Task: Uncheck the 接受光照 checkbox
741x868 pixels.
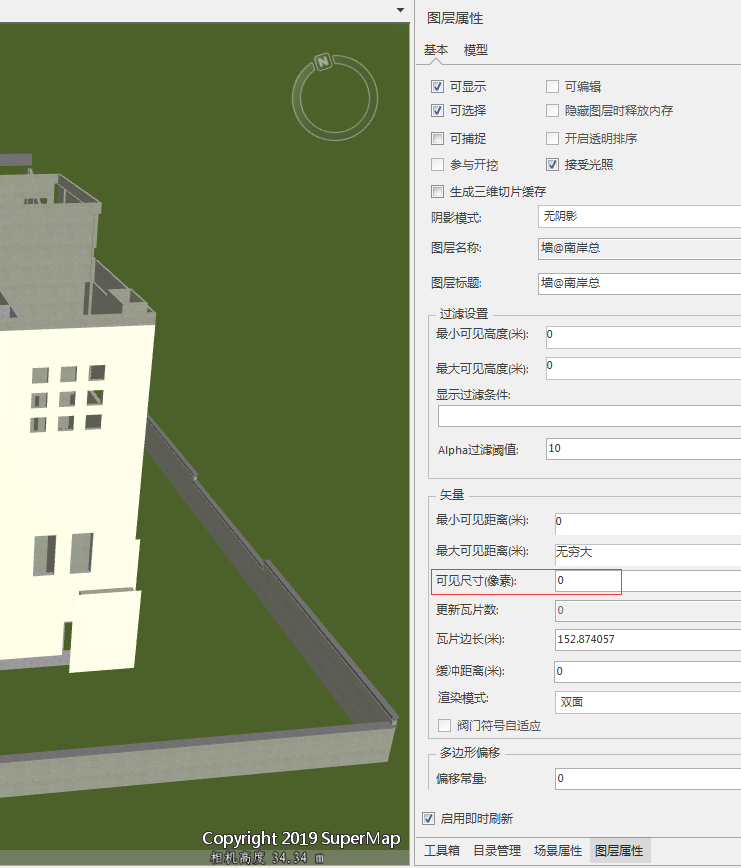Action: pyautogui.click(x=552, y=164)
